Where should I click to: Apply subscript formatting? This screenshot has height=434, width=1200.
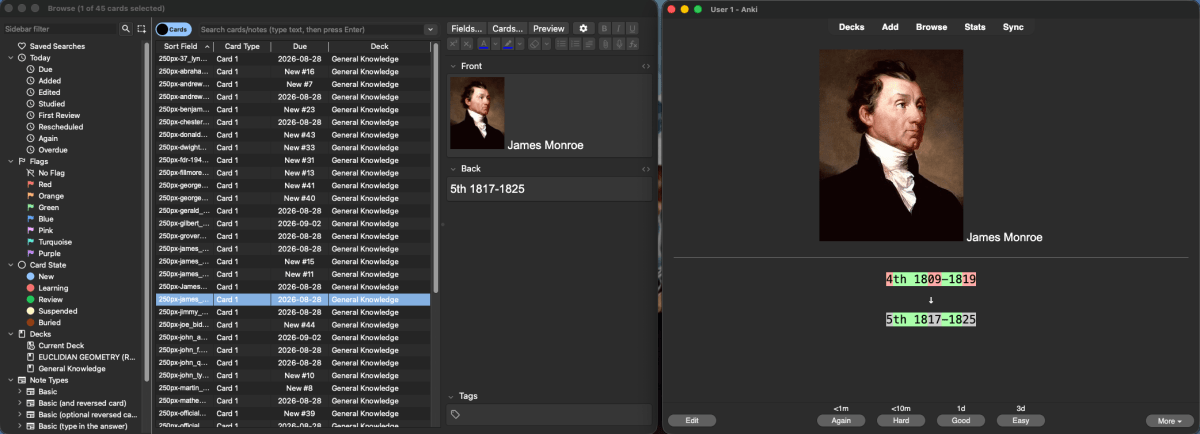point(467,44)
